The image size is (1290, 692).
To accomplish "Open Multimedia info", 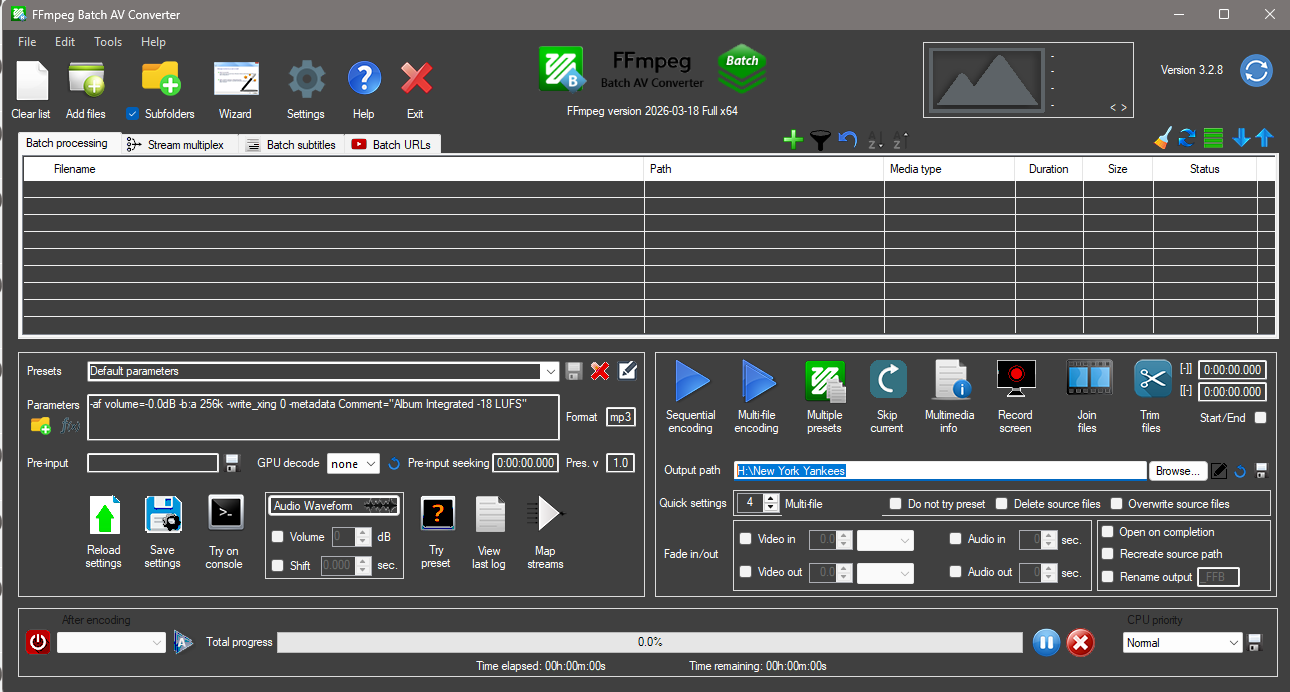I will [951, 381].
